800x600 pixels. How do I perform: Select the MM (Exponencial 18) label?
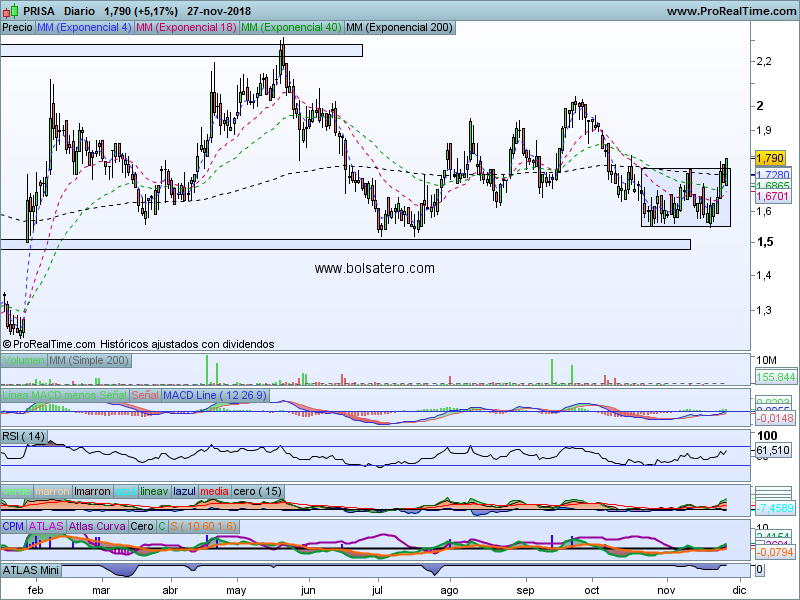pyautogui.click(x=187, y=28)
